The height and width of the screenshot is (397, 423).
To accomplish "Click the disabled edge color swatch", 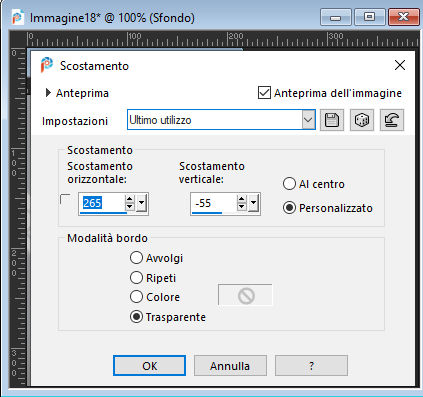I will pos(245,295).
